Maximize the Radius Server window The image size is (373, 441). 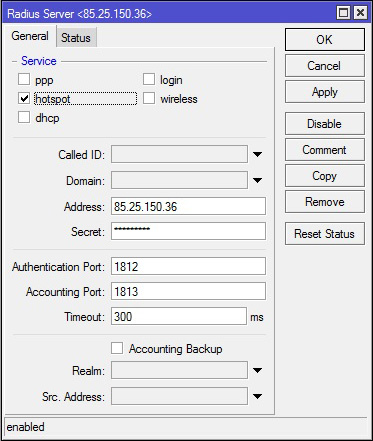pyautogui.click(x=343, y=13)
